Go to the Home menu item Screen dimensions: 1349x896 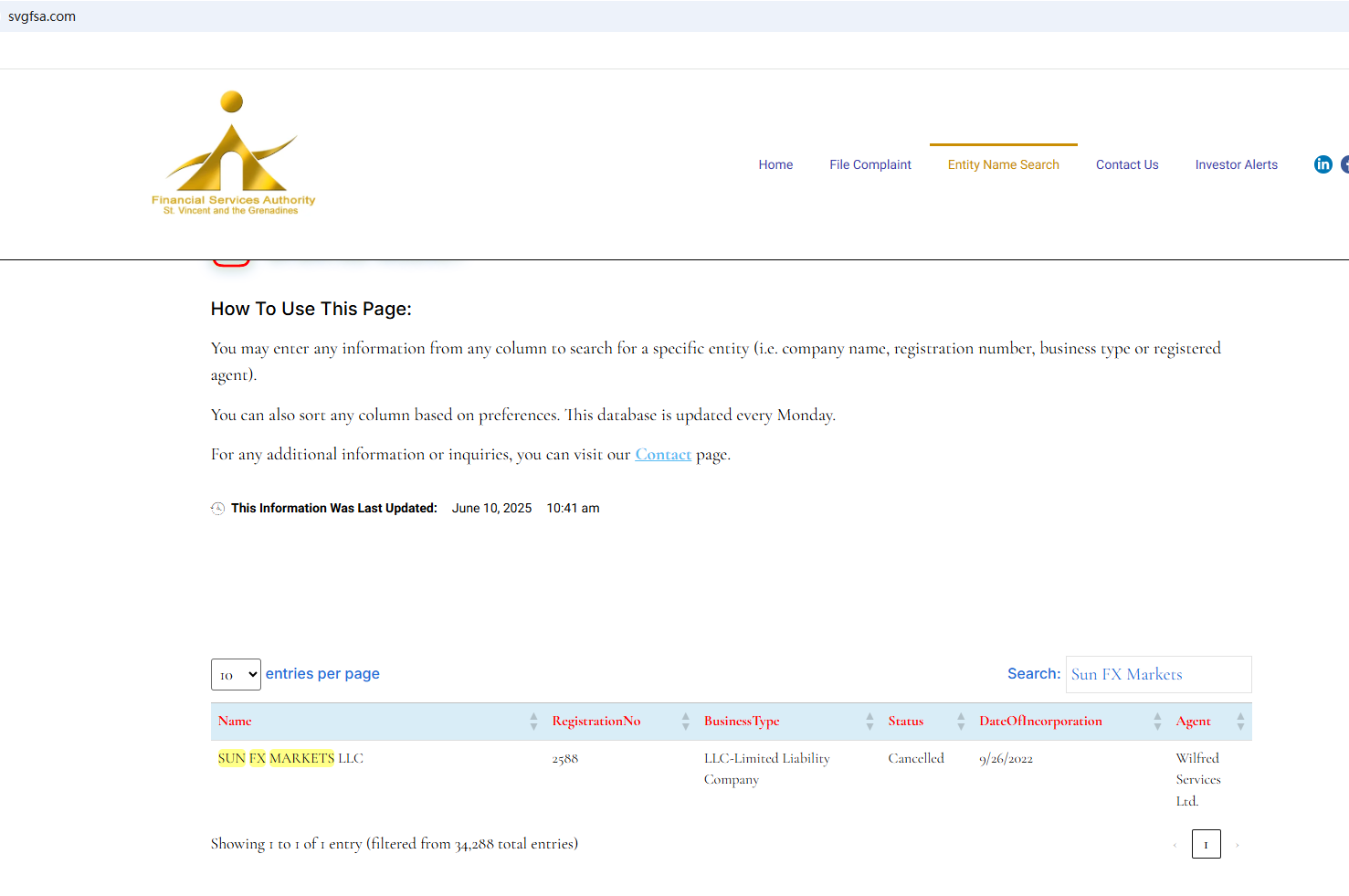(775, 164)
